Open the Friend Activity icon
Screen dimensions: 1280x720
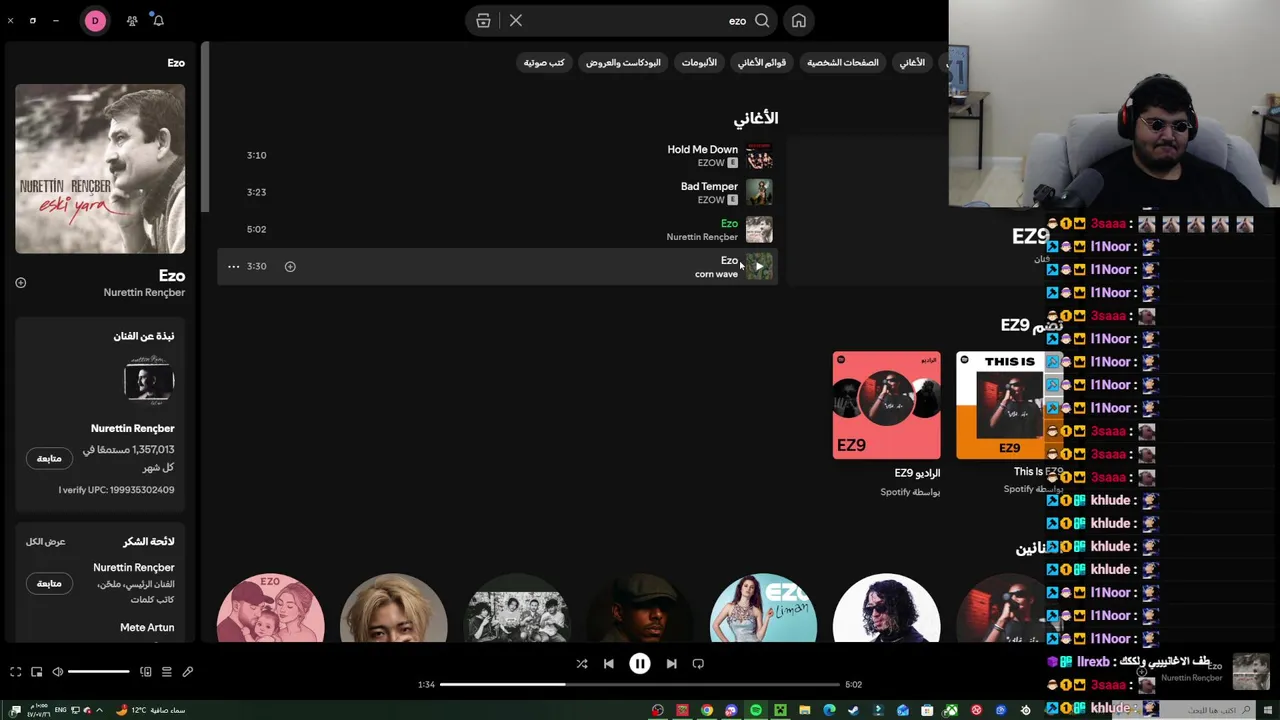coord(132,20)
